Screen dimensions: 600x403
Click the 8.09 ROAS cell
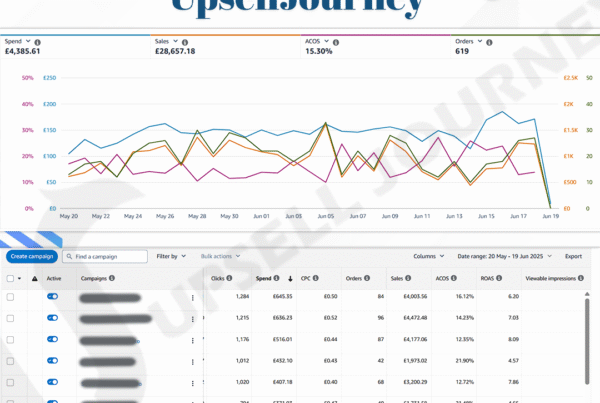[x=513, y=339]
